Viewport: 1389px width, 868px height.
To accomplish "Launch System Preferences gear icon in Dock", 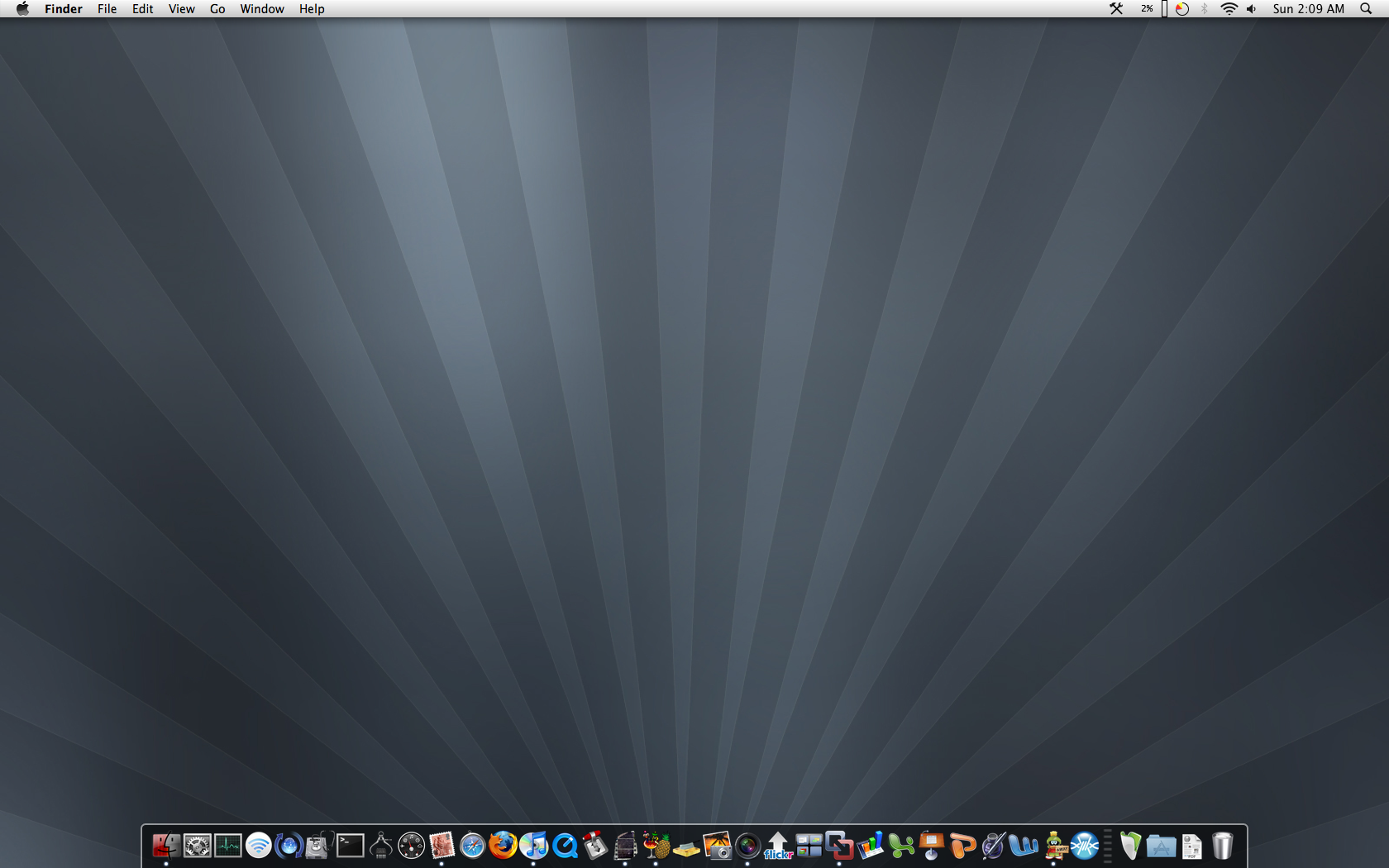I will [x=197, y=846].
